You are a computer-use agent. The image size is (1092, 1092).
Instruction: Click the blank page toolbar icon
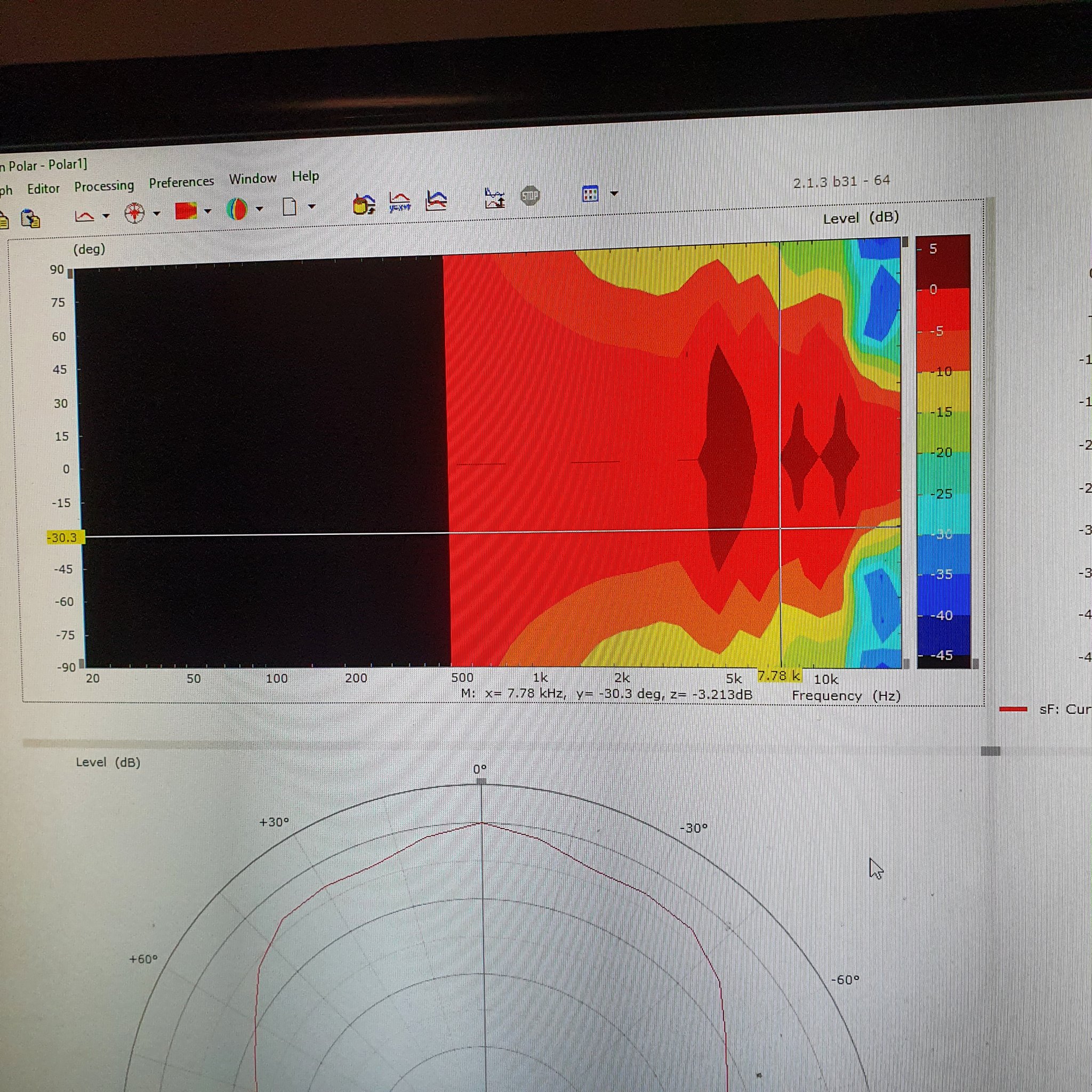click(290, 207)
